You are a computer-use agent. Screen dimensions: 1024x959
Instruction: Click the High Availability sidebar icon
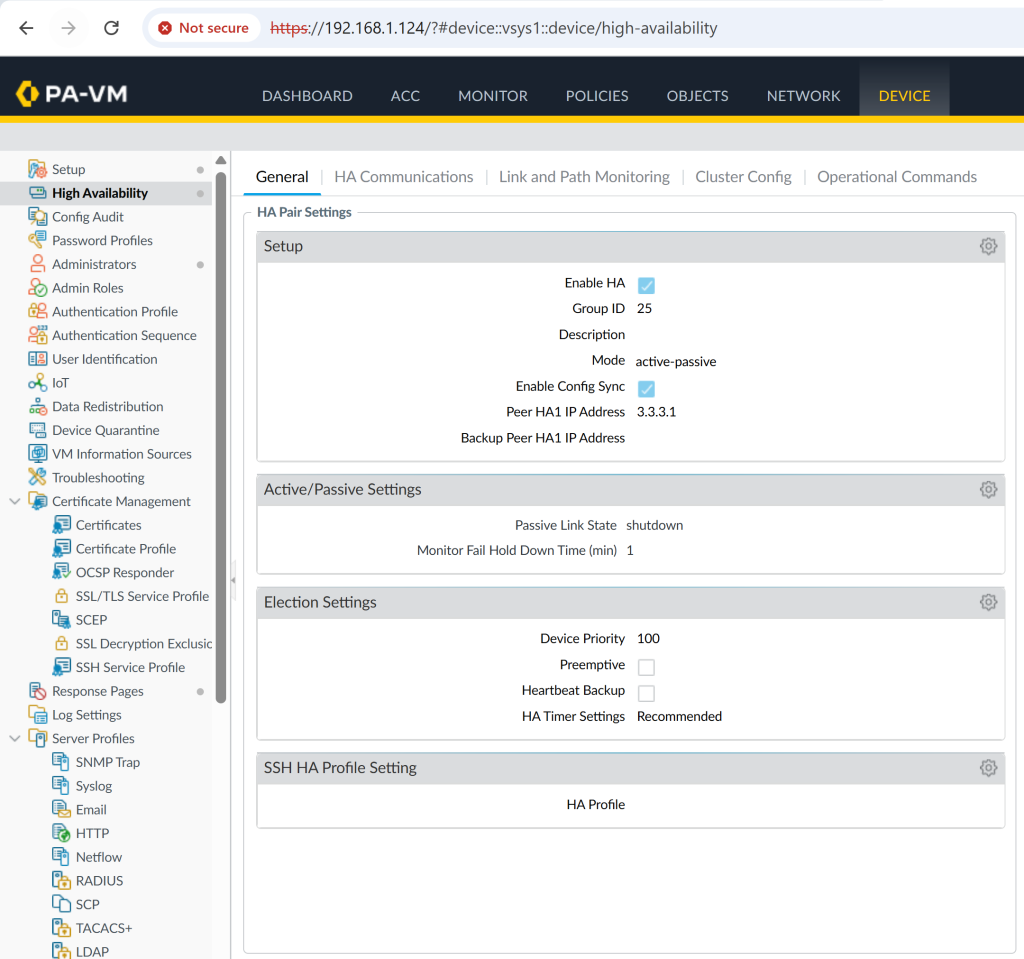pyautogui.click(x=37, y=193)
